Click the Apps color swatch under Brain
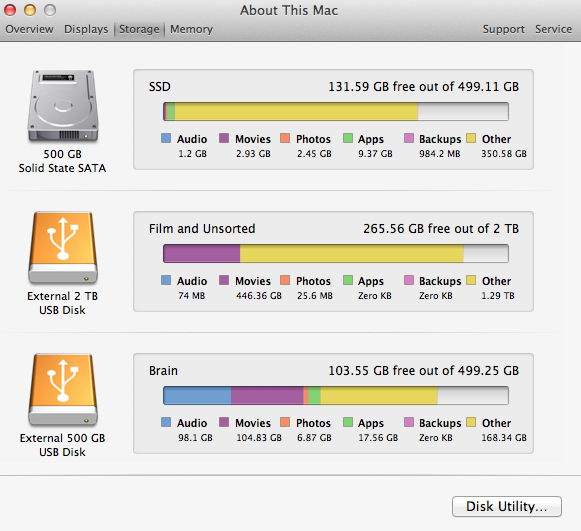Viewport: 581px width, 531px height. [348, 422]
